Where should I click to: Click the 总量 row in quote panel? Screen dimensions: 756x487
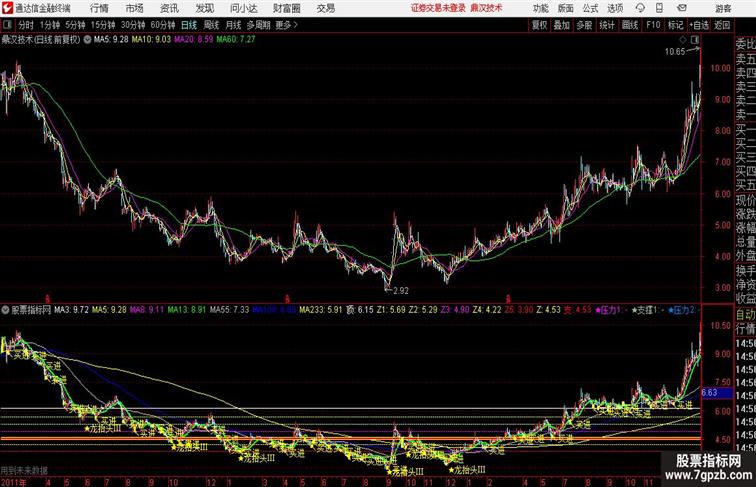(745, 242)
